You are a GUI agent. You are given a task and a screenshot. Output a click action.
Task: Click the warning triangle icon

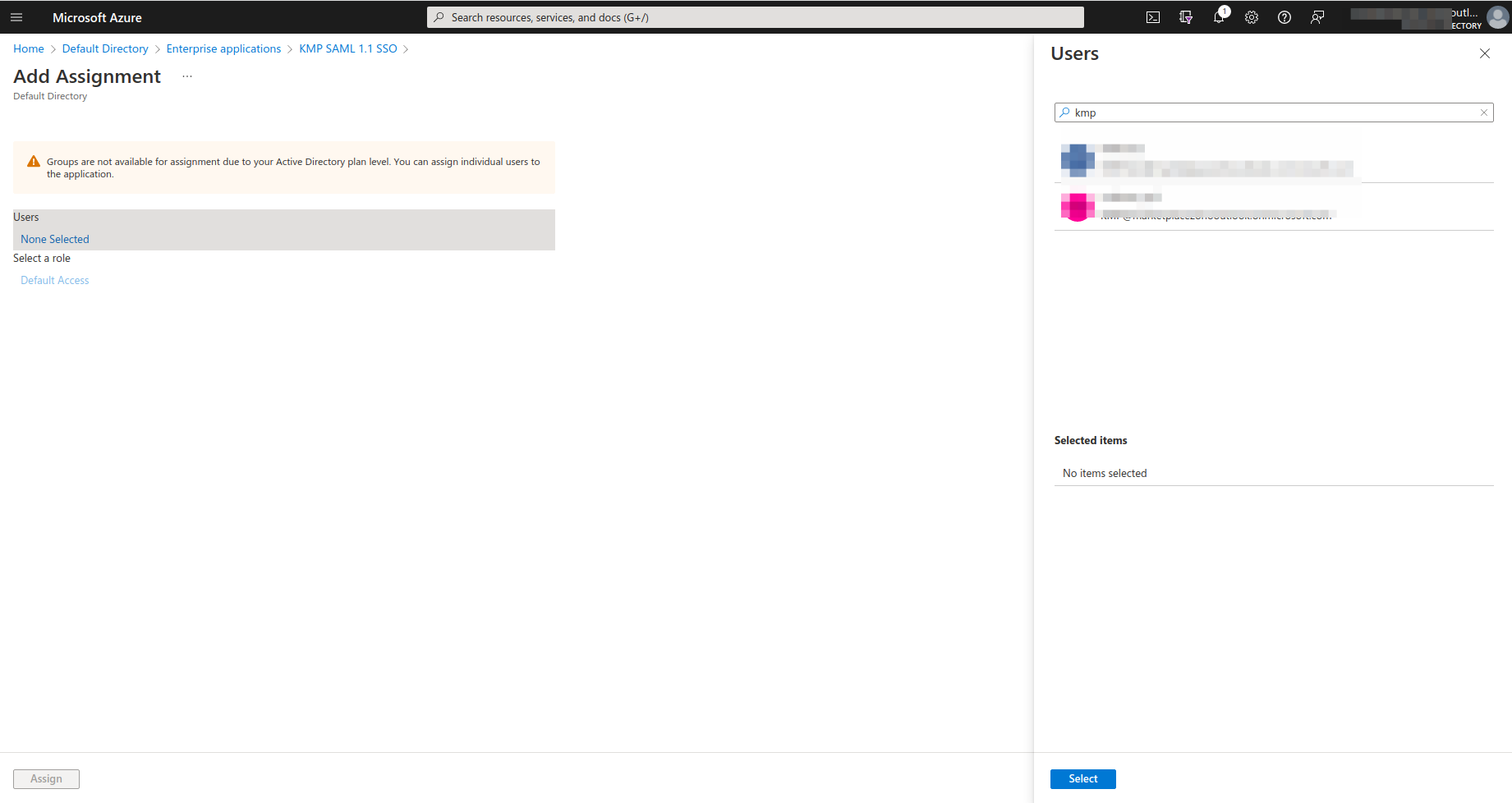[34, 162]
